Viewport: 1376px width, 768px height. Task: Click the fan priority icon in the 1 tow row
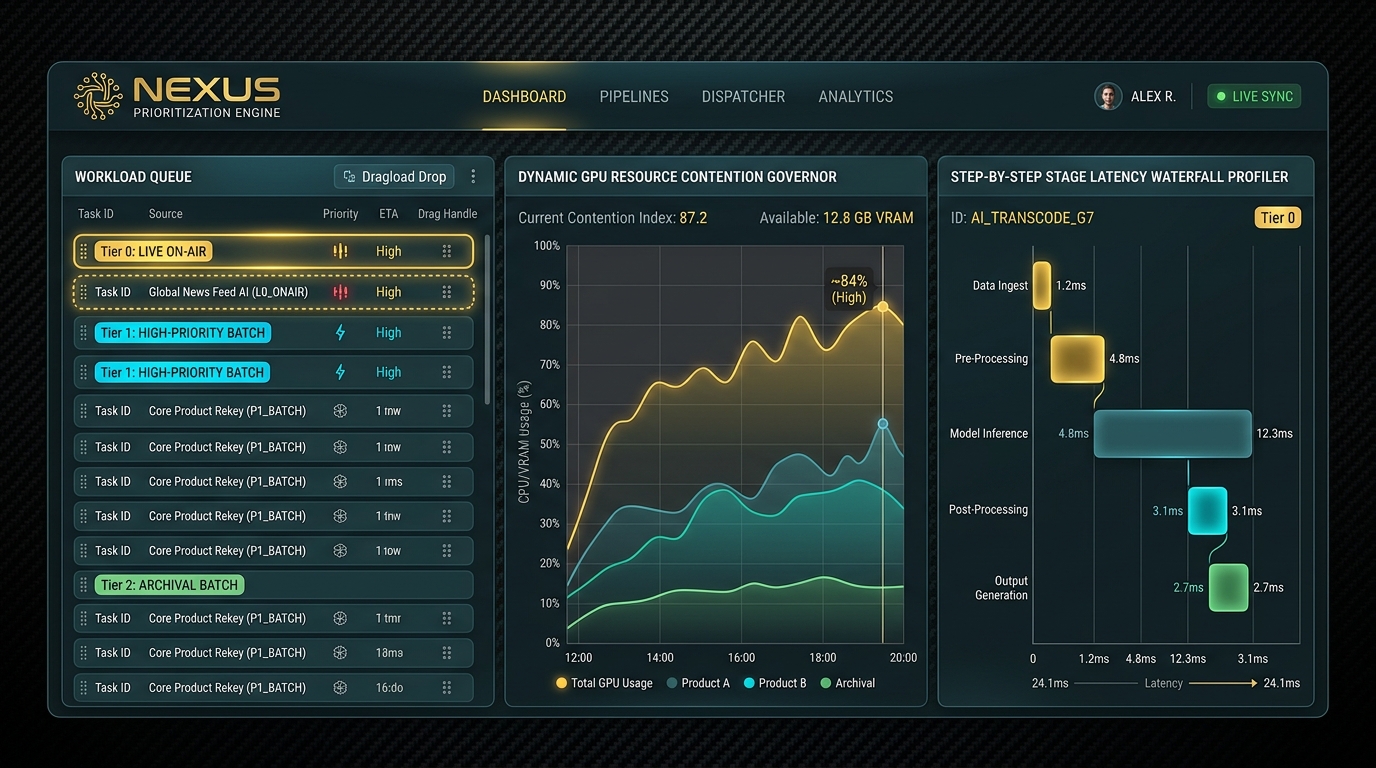coord(340,550)
